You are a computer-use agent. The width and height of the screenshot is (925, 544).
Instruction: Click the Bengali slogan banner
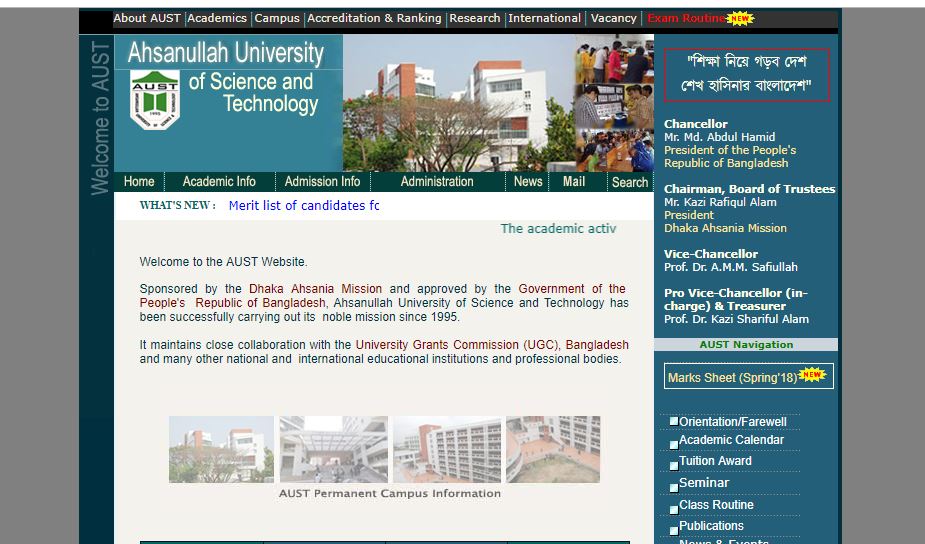(746, 75)
